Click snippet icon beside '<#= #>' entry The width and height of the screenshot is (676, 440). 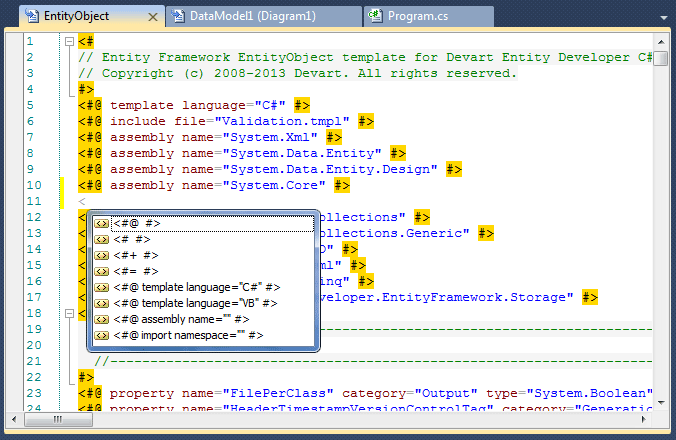[102, 271]
